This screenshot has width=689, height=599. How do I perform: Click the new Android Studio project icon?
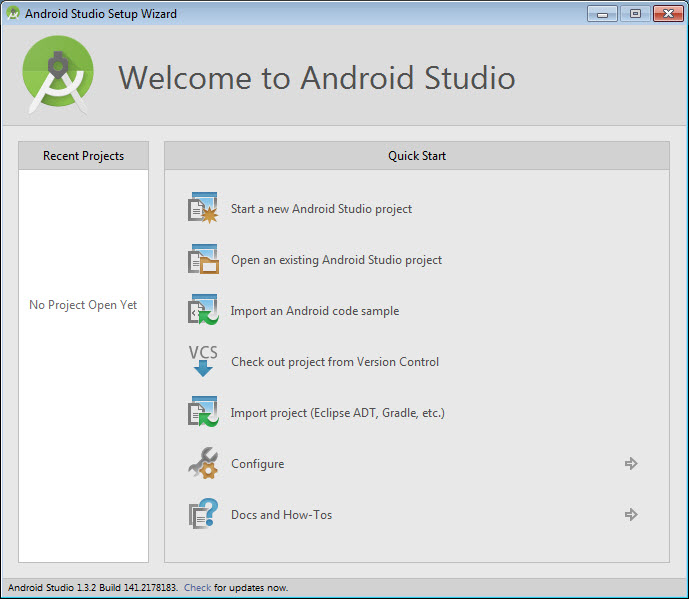(x=203, y=208)
